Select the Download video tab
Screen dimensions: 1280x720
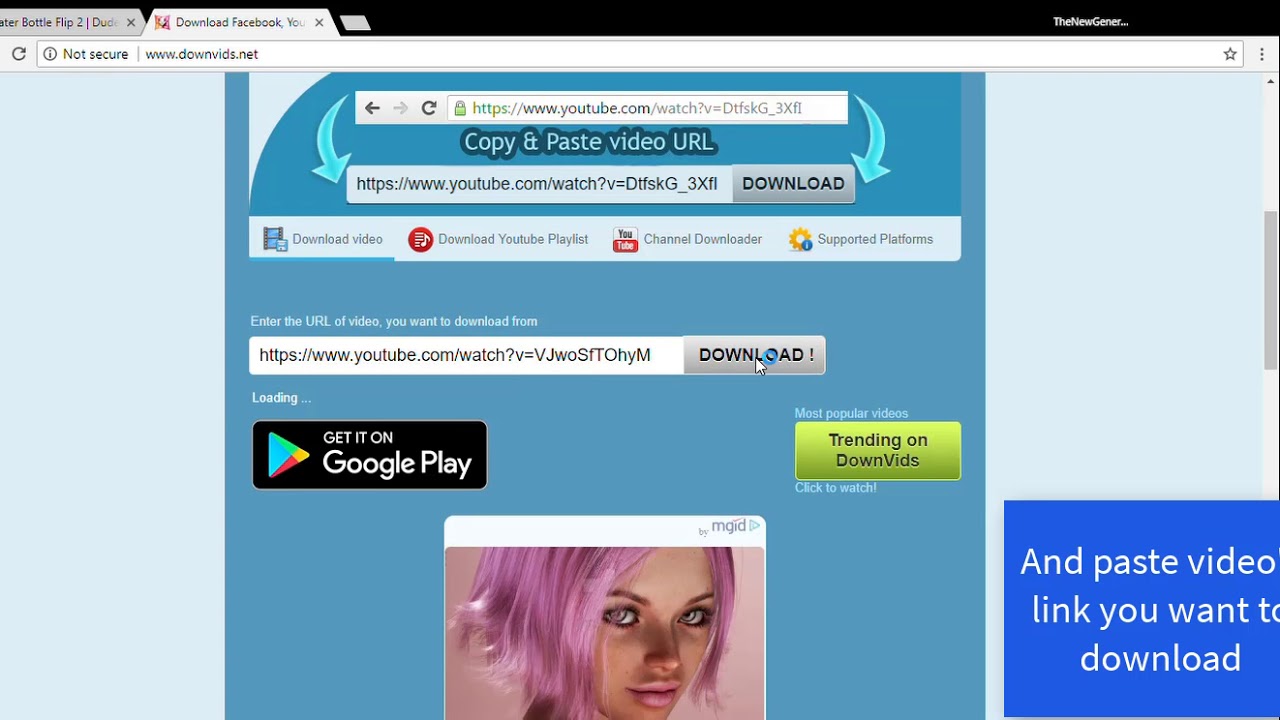pyautogui.click(x=322, y=239)
